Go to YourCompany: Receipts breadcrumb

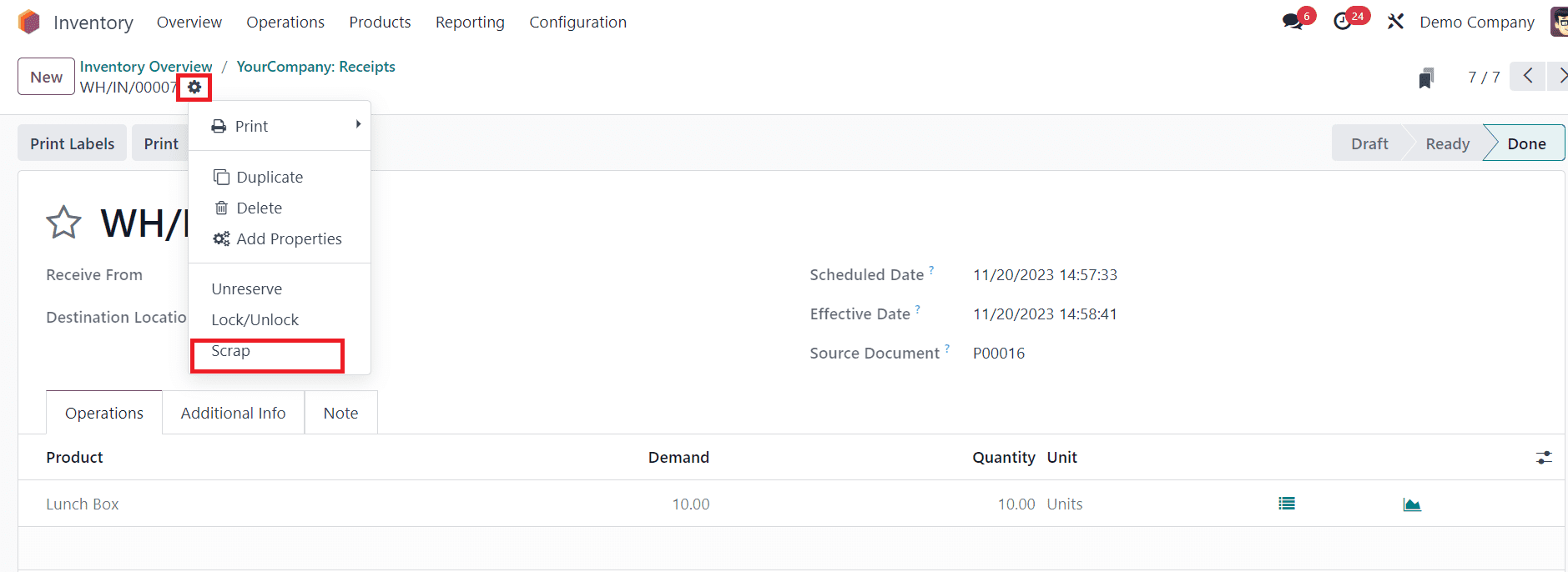315,67
